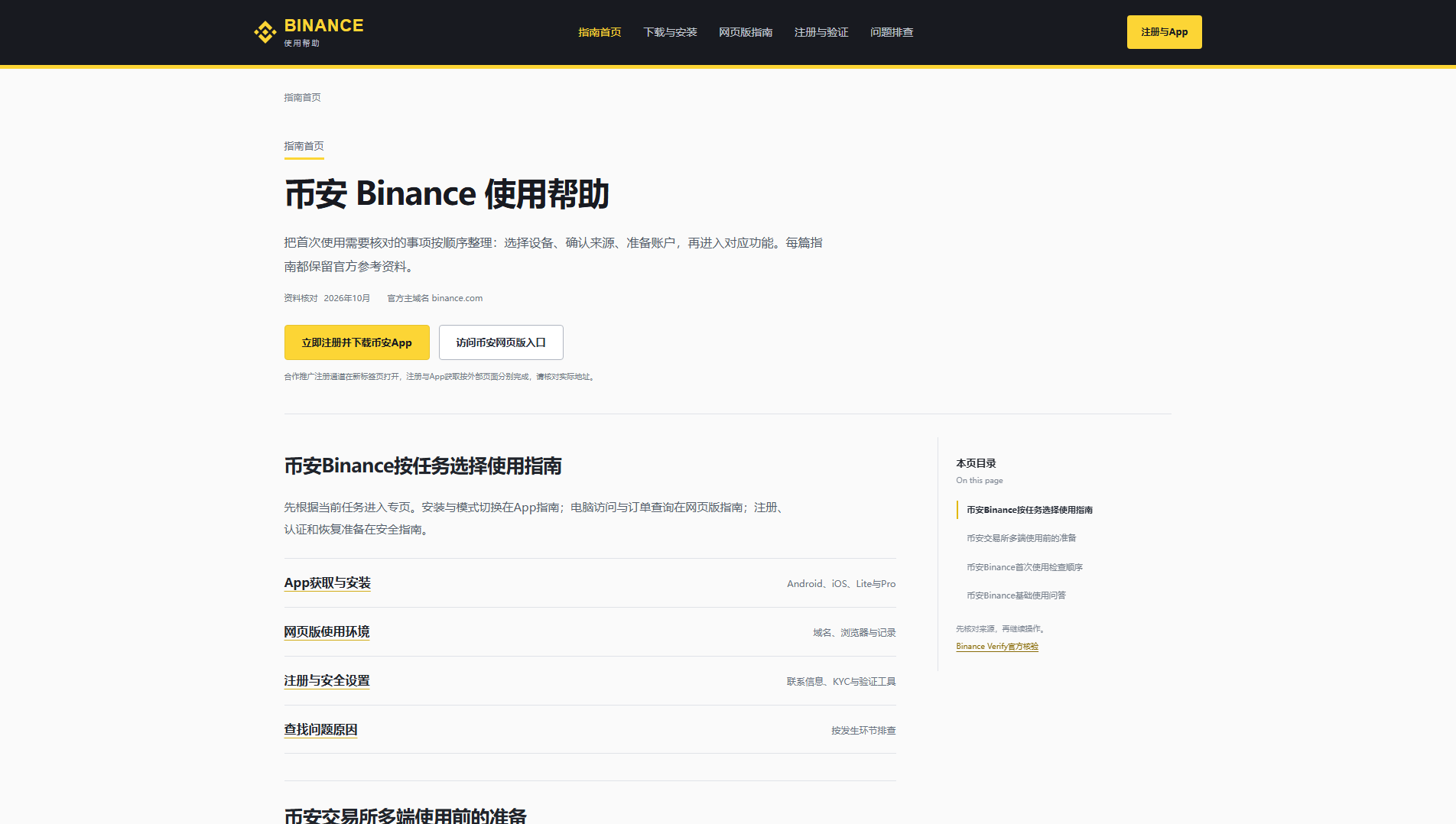Open the App获取与安装 guide link

(x=327, y=583)
